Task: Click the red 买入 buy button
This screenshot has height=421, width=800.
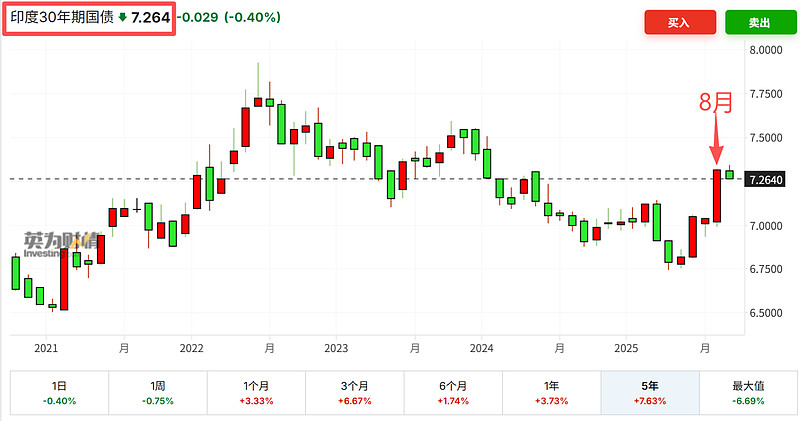Action: tap(680, 22)
